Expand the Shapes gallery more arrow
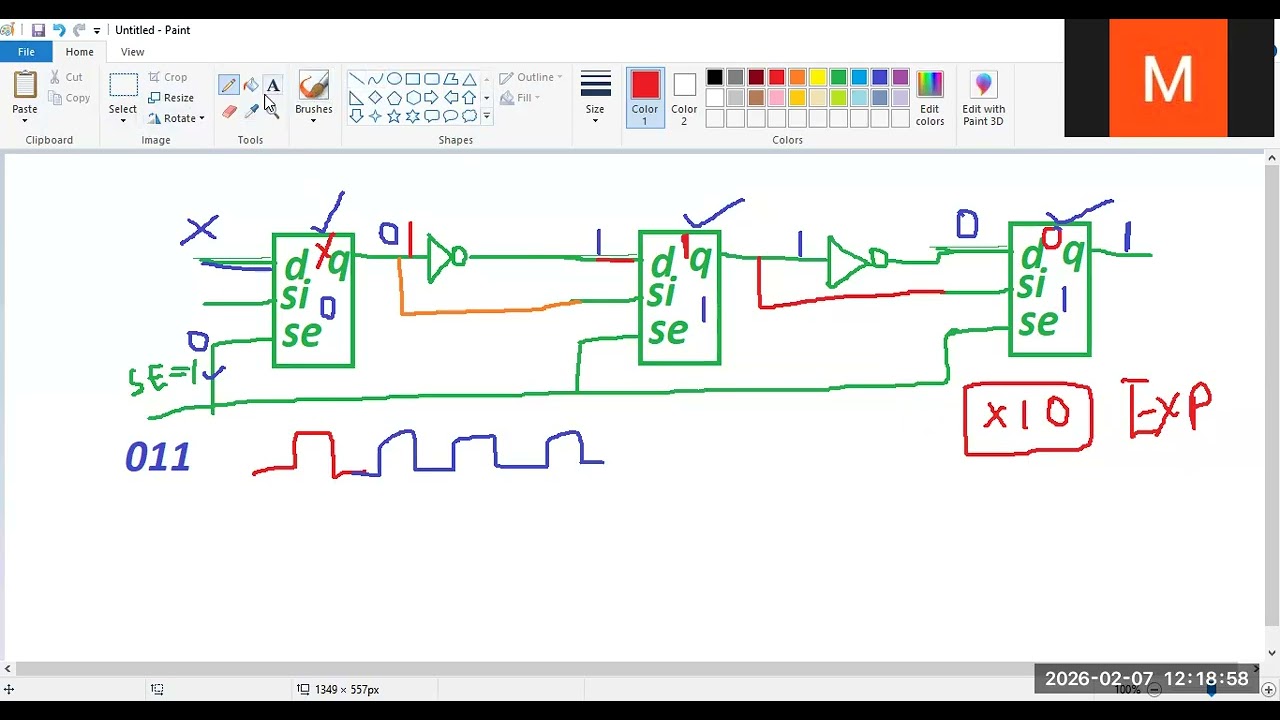Screen dimensions: 1280x720 click(x=487, y=116)
